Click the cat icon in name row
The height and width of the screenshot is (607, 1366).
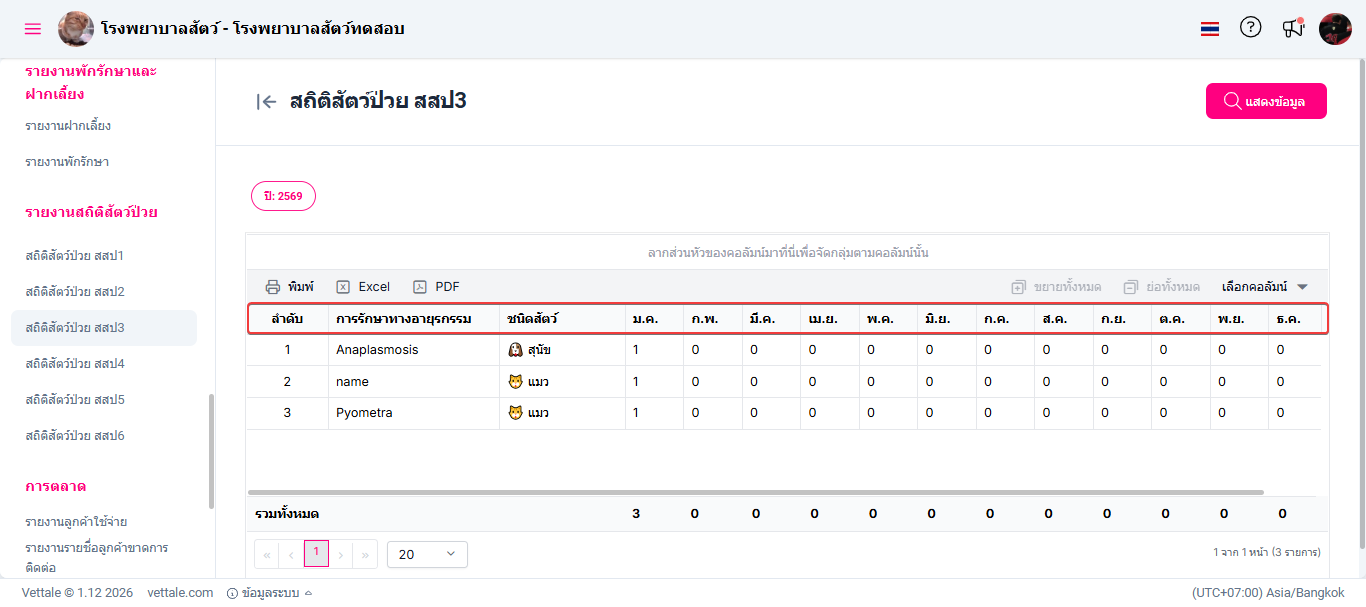tap(516, 382)
